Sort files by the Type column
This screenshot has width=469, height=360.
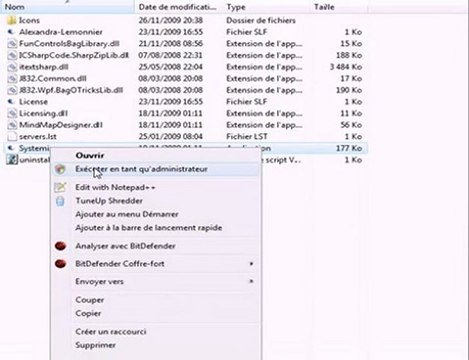266,7
